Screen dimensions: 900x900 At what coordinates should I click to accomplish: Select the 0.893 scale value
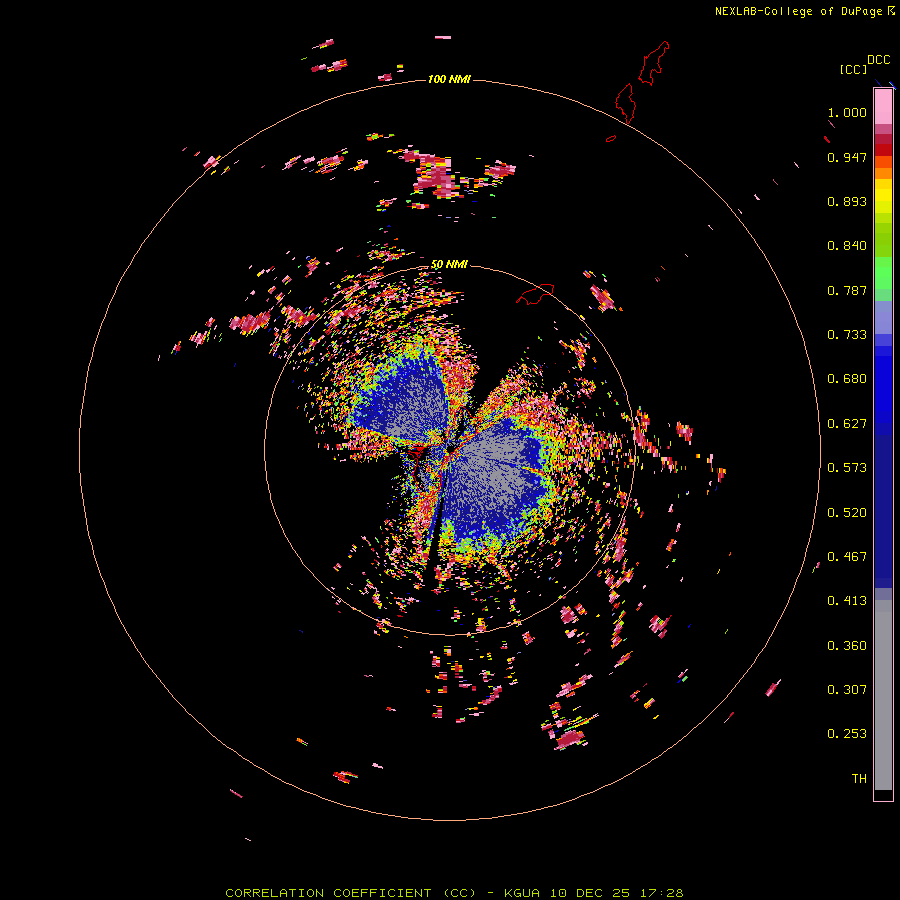[847, 201]
